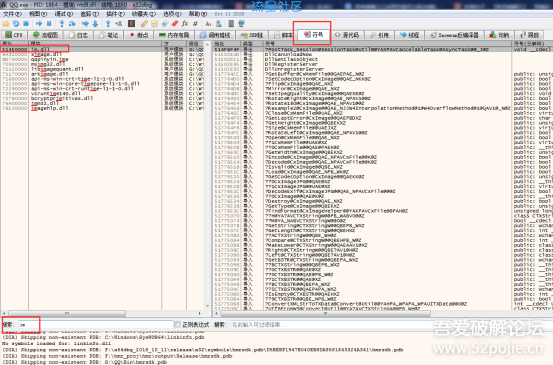The height and width of the screenshot is (365, 553).
Task: Switch to the 调用堆栈 (Call Stack) tab
Action: coord(215,35)
